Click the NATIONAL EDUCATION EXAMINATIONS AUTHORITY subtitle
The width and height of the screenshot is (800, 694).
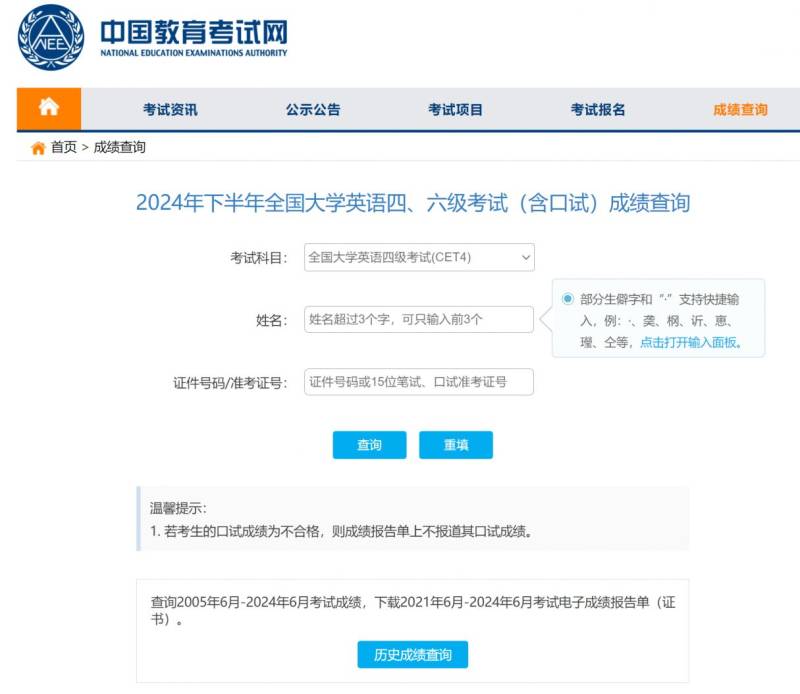click(194, 53)
